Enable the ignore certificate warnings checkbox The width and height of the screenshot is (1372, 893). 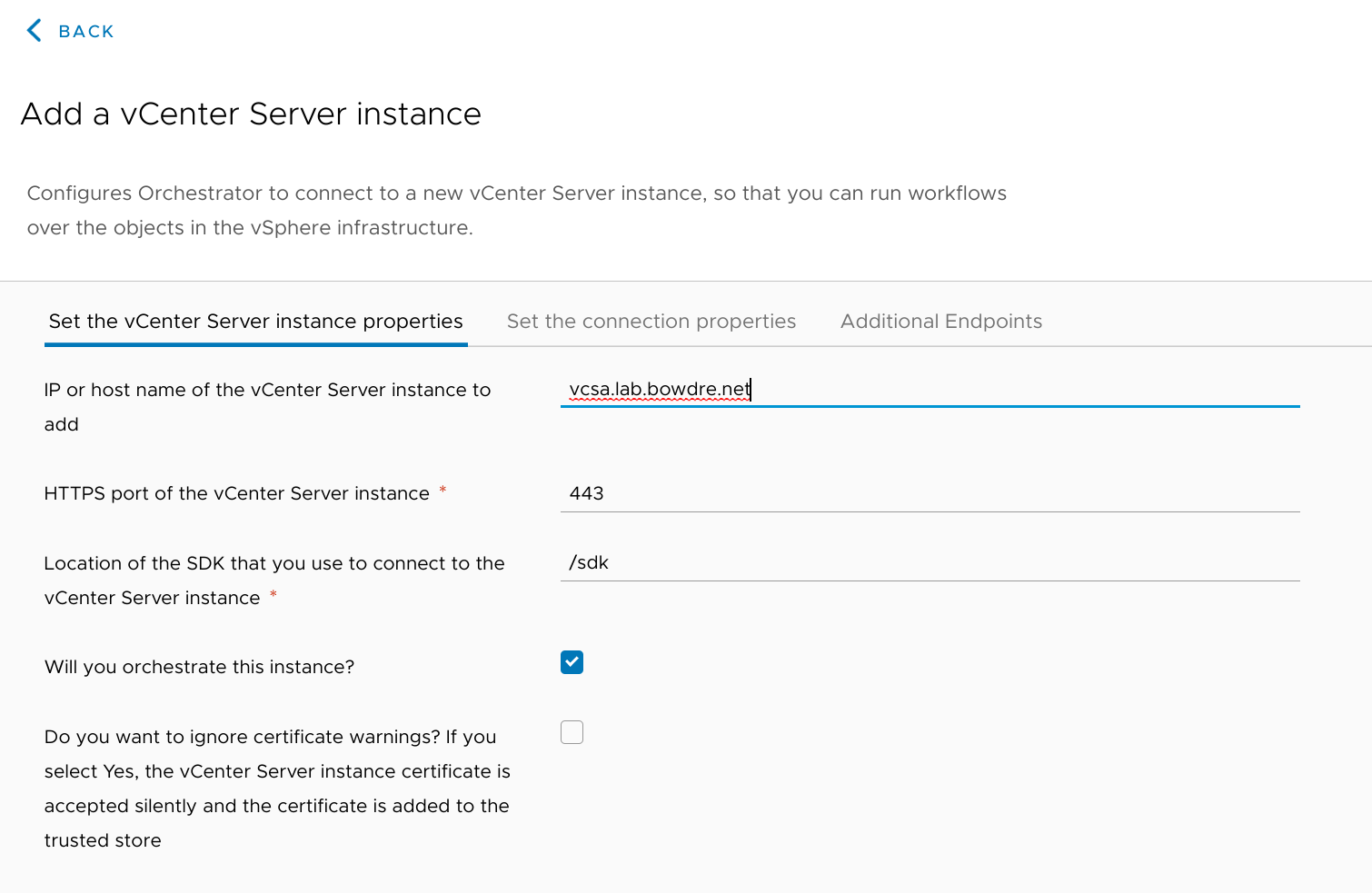[x=572, y=732]
